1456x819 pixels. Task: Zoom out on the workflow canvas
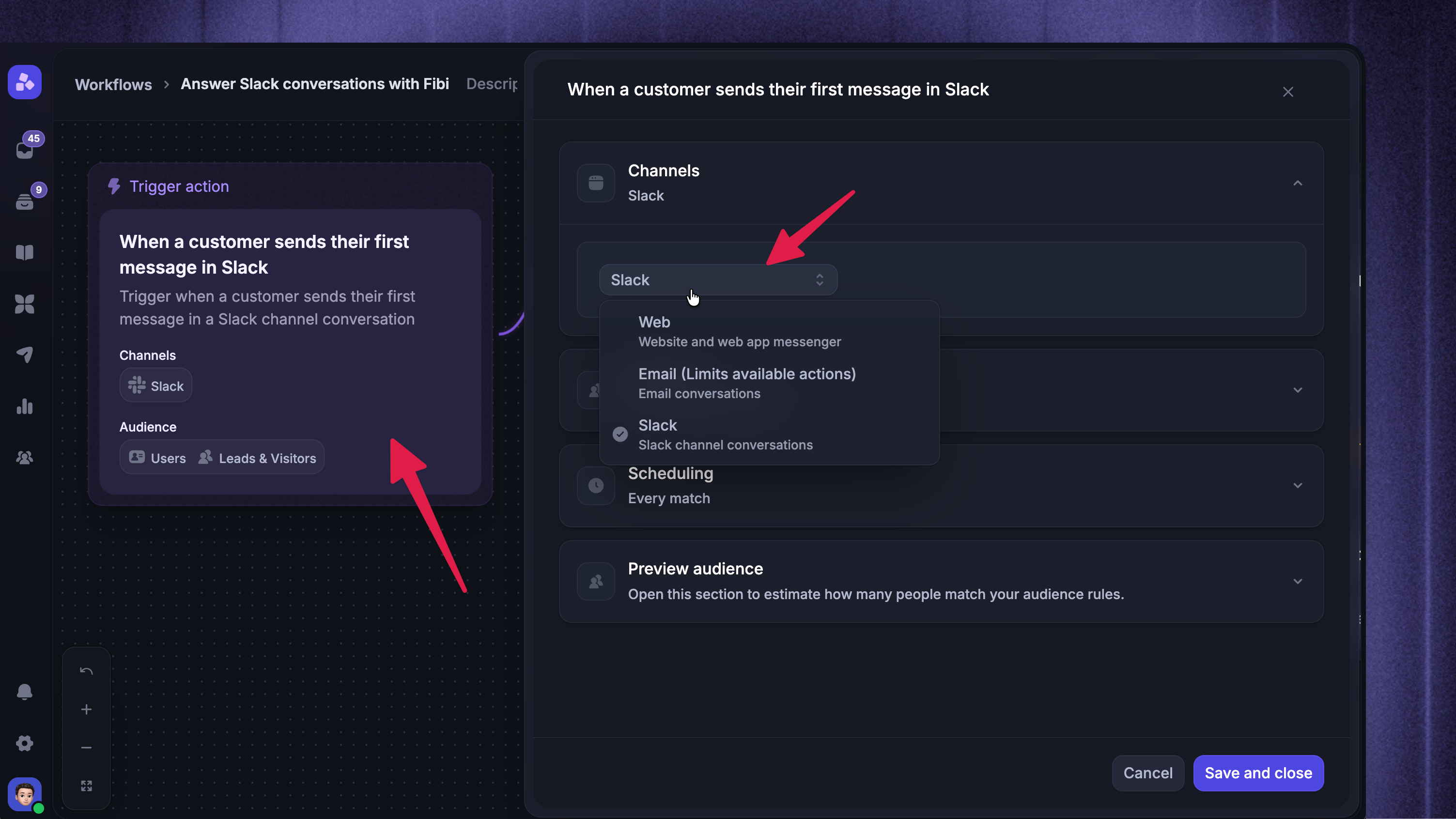86,747
